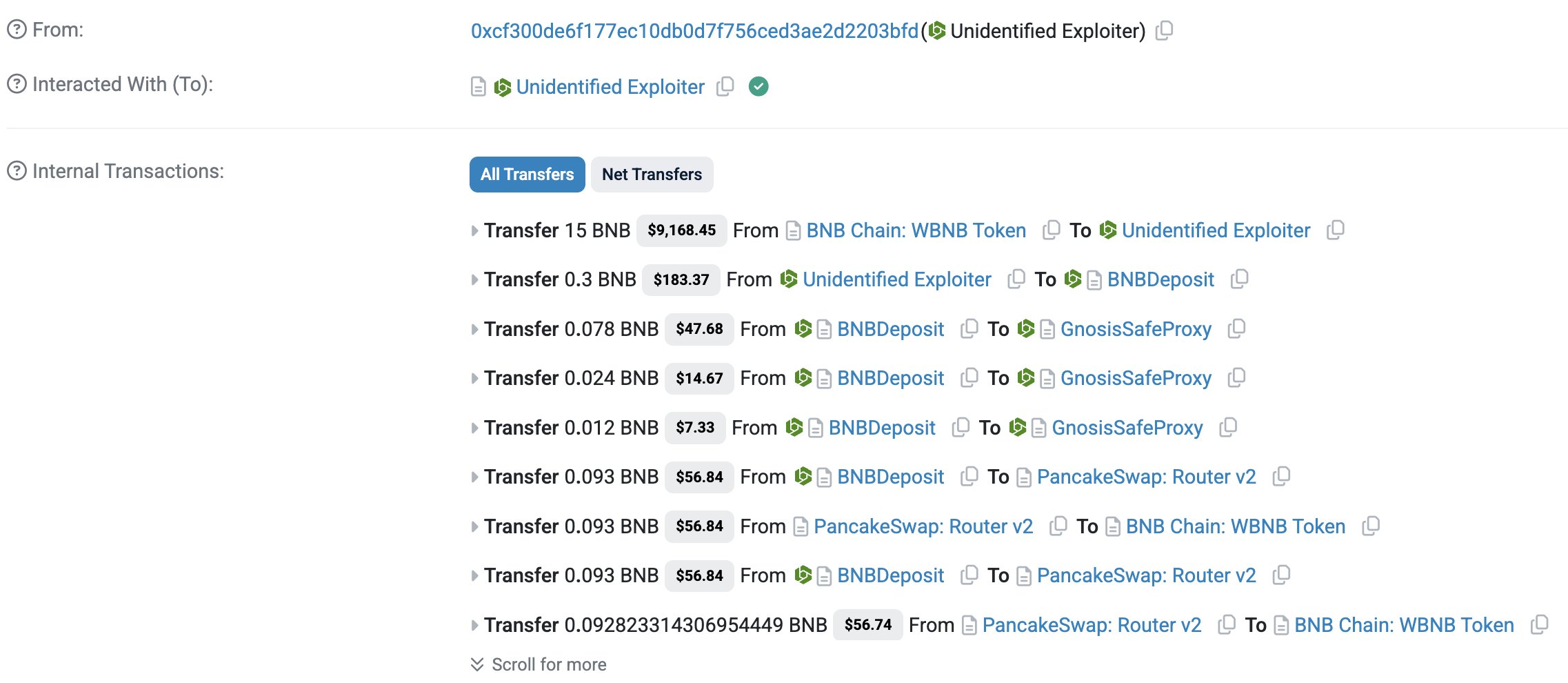Expand the 0.078 BNB transfer row

coord(474,329)
